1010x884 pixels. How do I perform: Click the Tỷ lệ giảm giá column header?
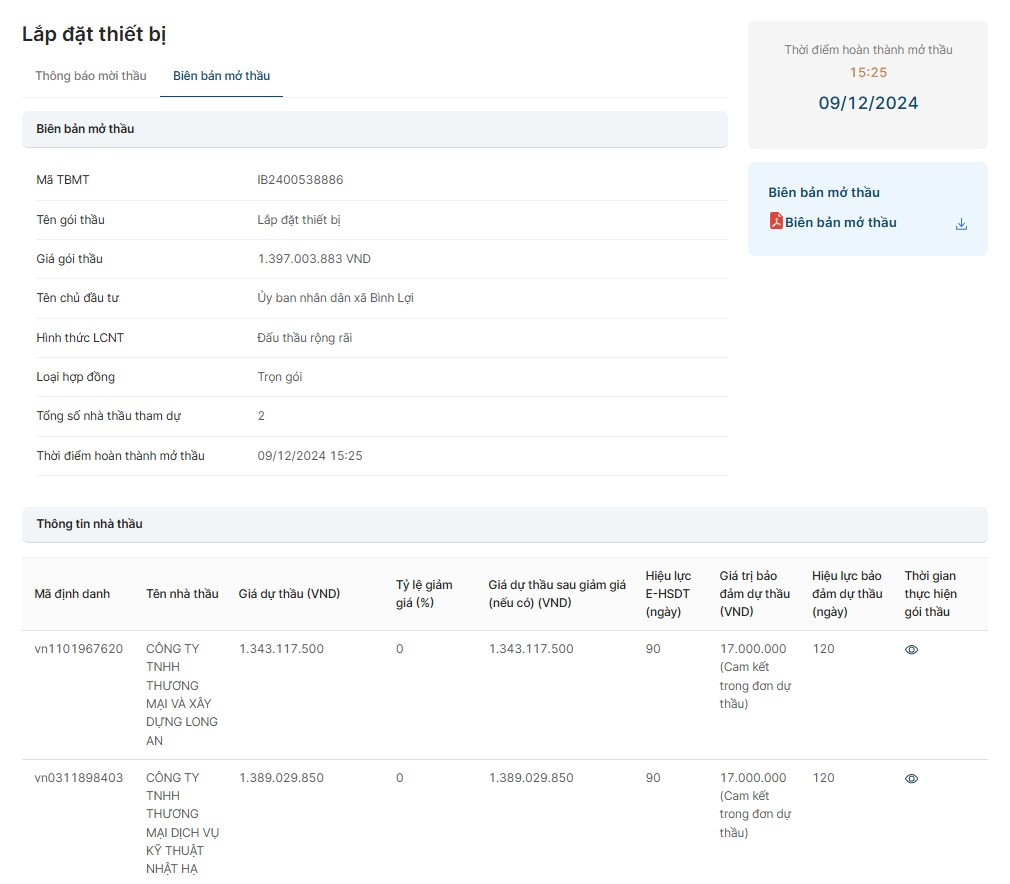click(424, 594)
